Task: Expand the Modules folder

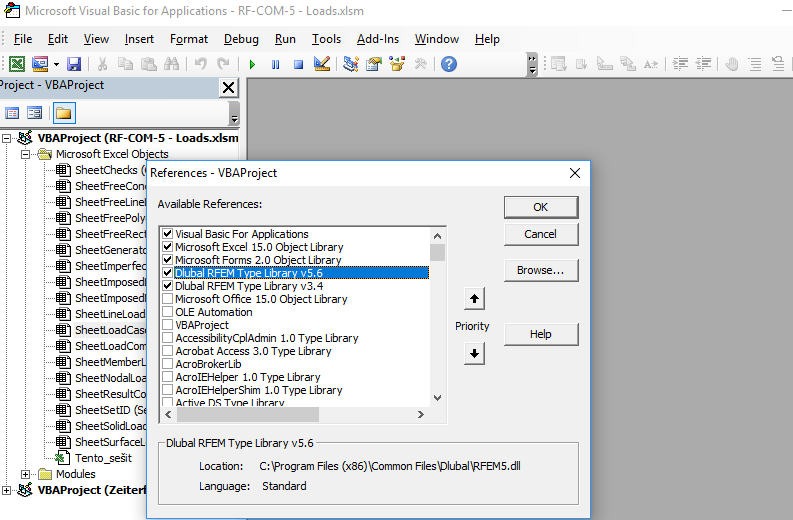Action: pyautogui.click(x=25, y=474)
